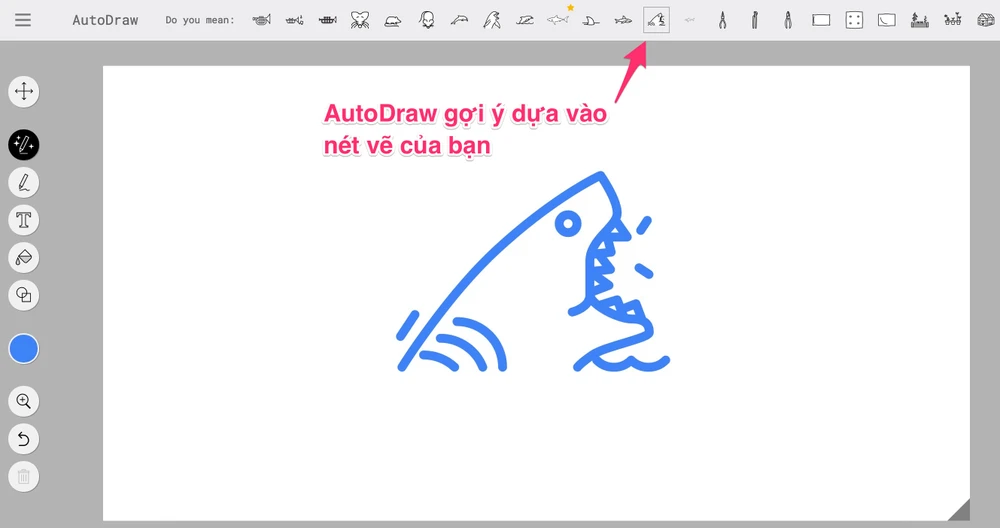This screenshot has height=528, width=1000.
Task: Select the freehand Draw pencil tool
Action: pyautogui.click(x=24, y=183)
